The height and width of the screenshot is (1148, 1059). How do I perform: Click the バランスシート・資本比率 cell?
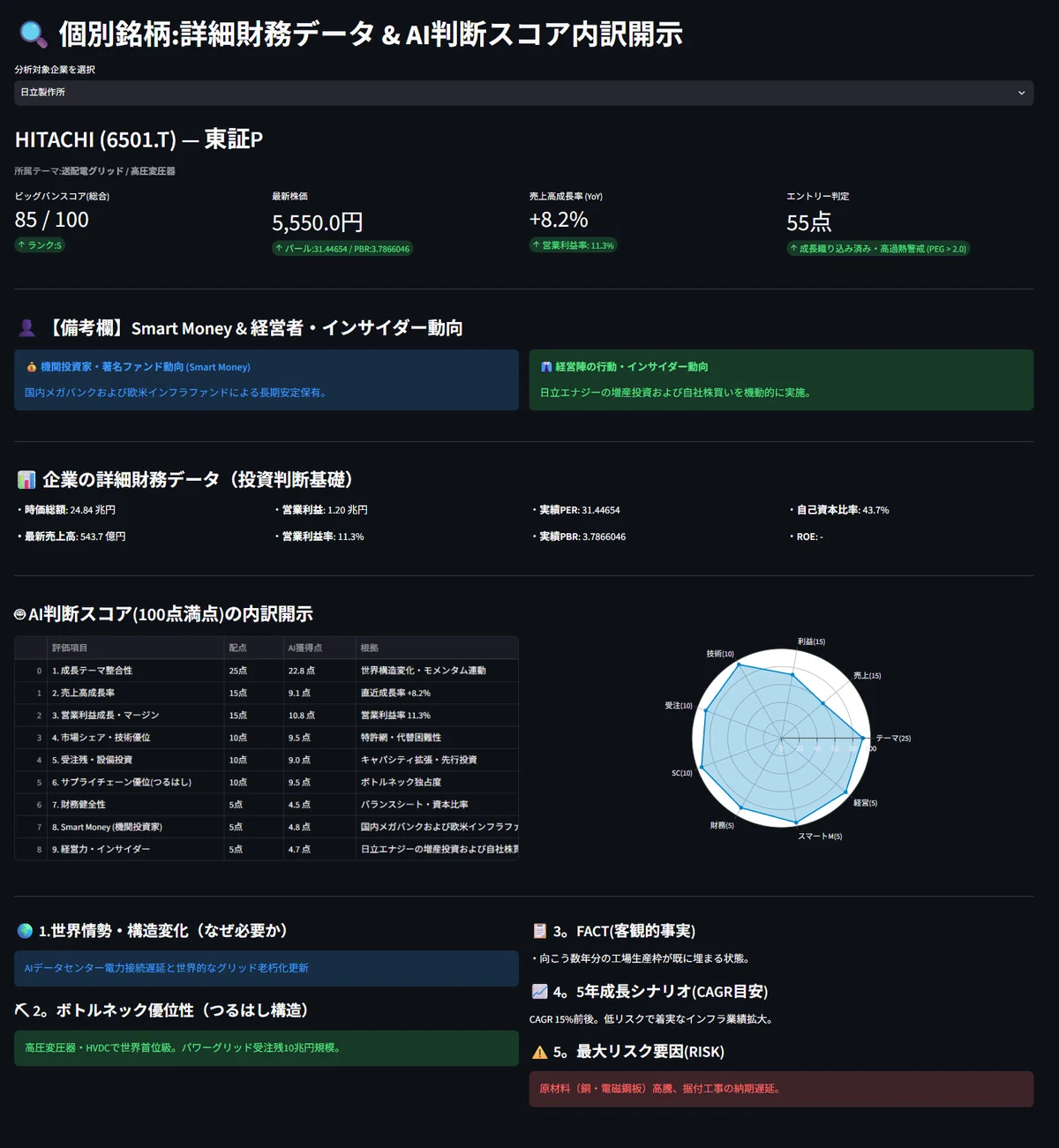437,805
